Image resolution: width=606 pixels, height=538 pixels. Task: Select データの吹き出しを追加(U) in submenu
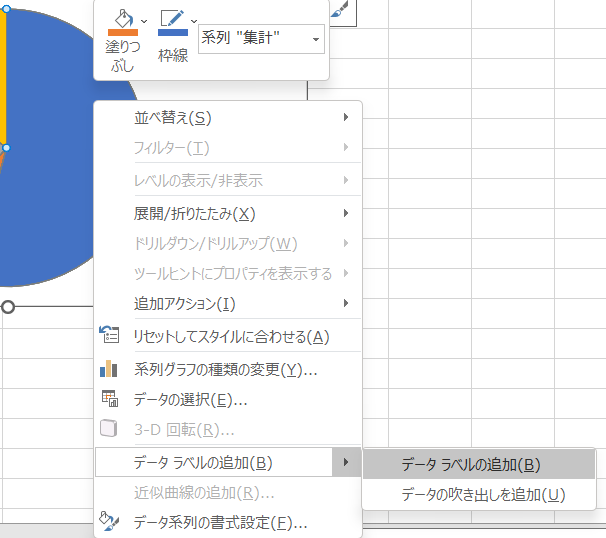click(478, 494)
